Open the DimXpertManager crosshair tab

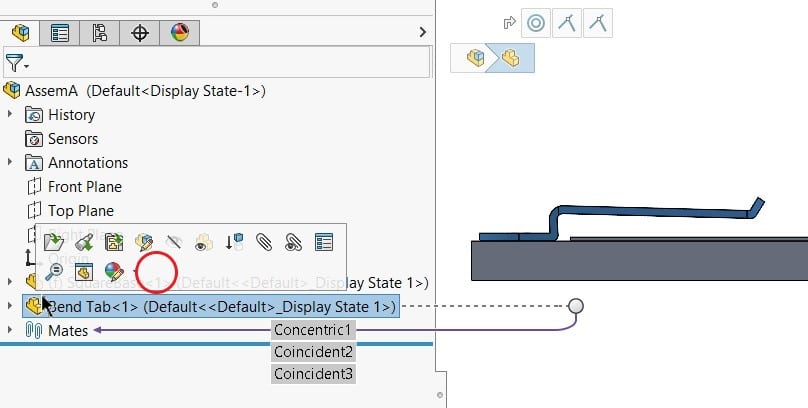140,32
